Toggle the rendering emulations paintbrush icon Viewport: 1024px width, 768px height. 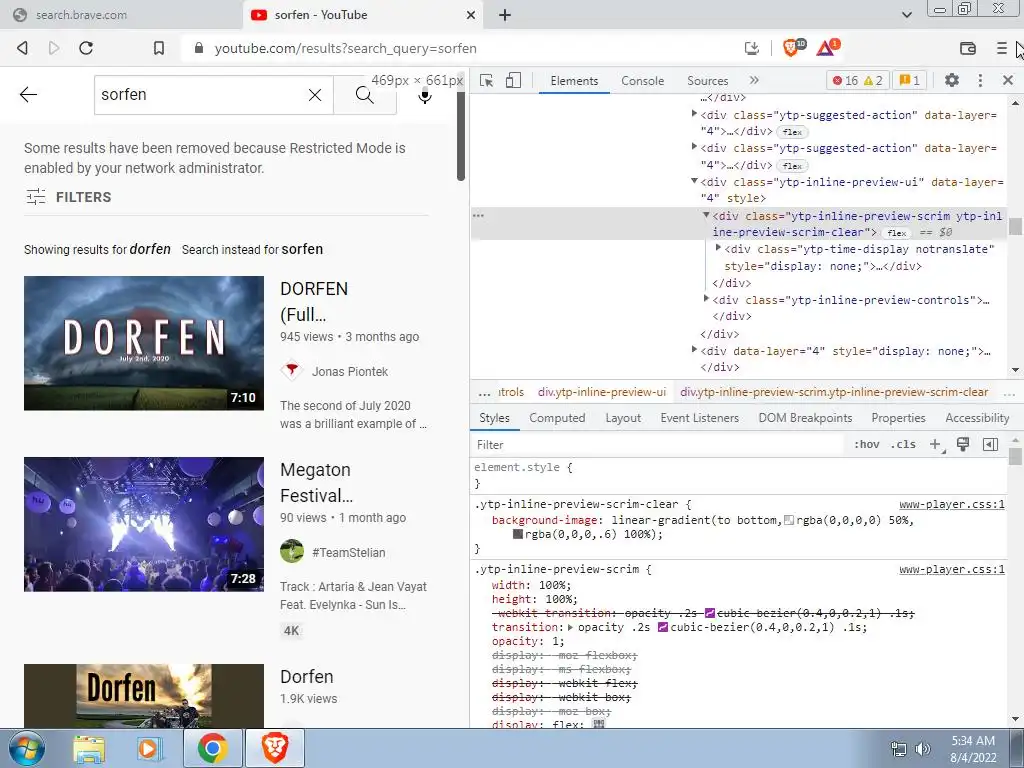(963, 444)
